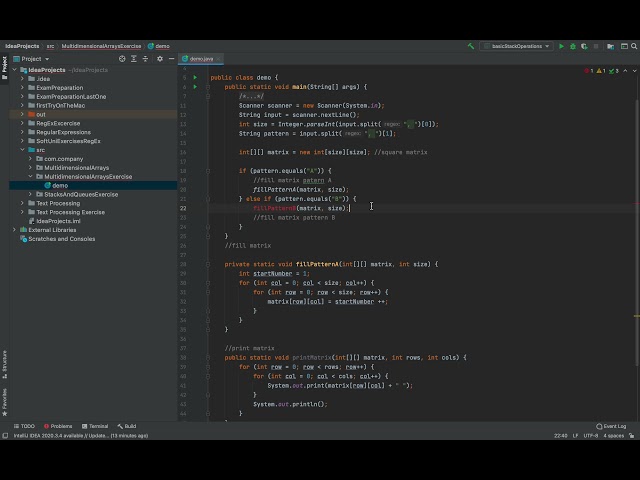Go to next highlighted error arrow
This screenshot has width=640, height=480.
coord(634,71)
